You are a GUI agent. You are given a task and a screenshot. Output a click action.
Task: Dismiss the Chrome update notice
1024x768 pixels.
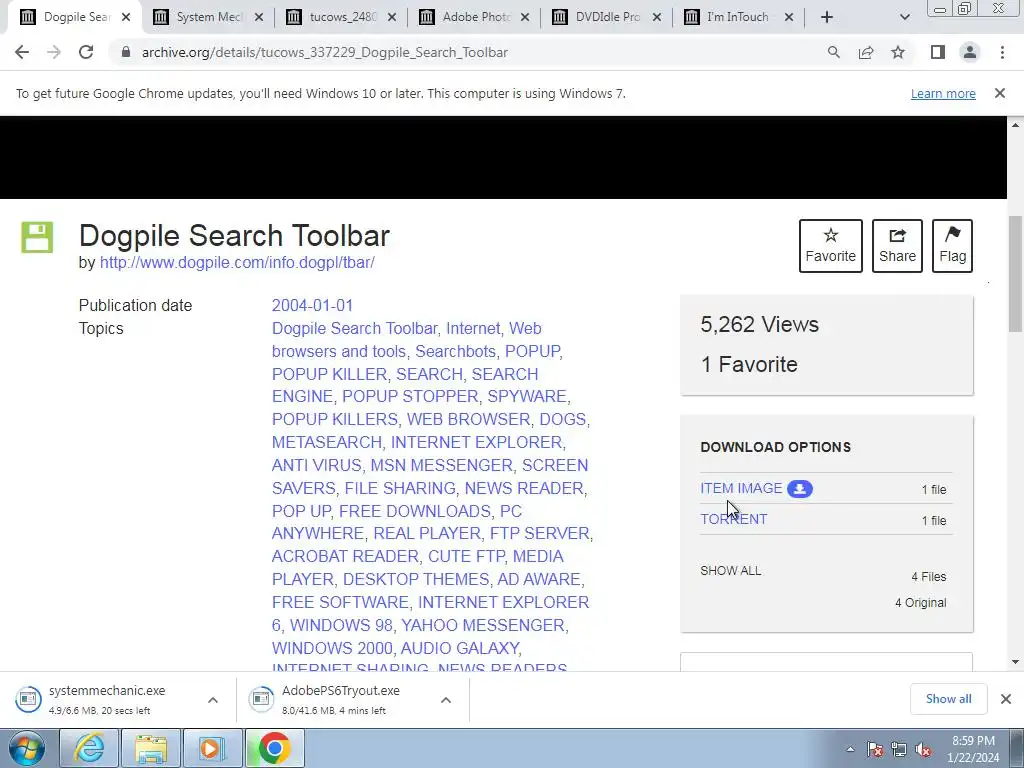point(999,93)
